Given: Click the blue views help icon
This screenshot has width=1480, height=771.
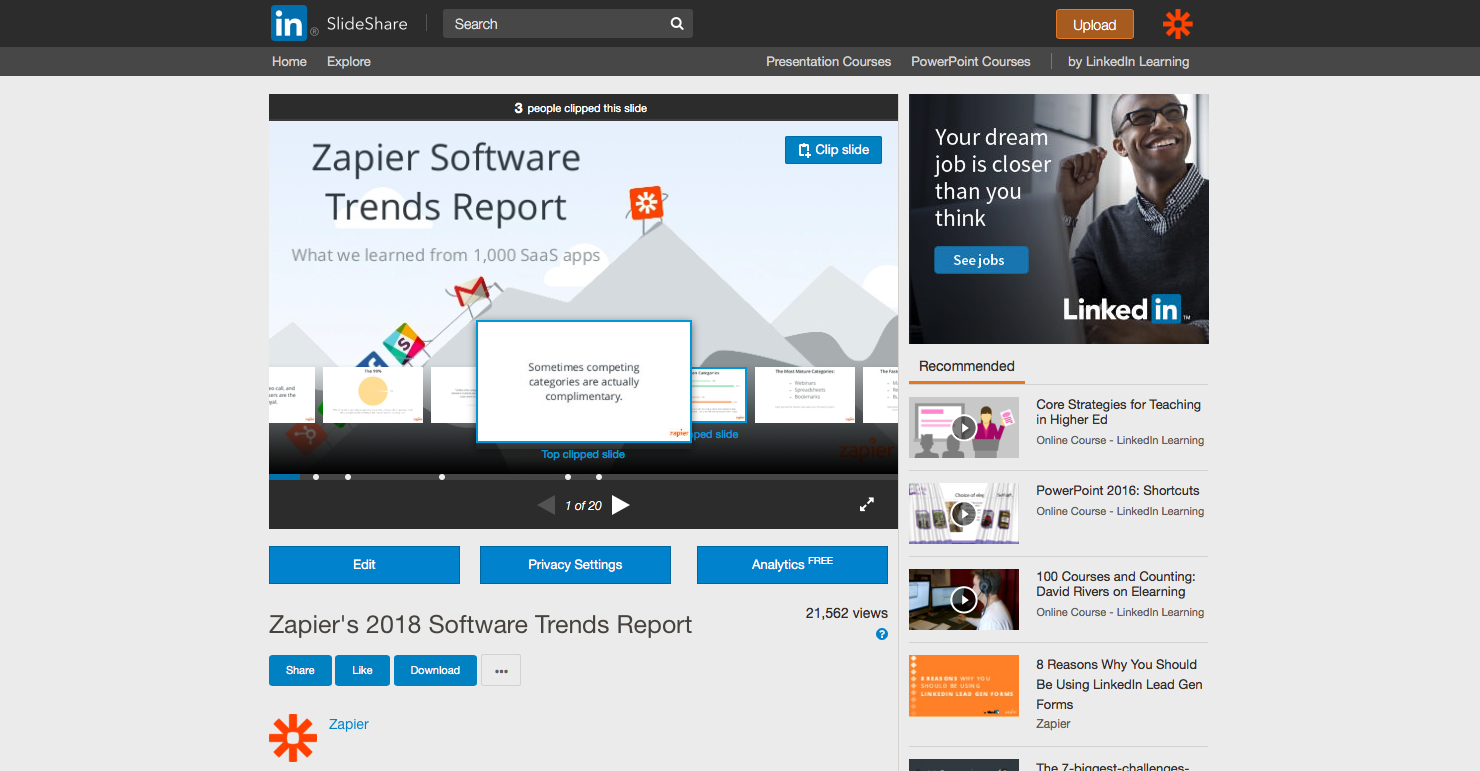Looking at the screenshot, I should [882, 634].
